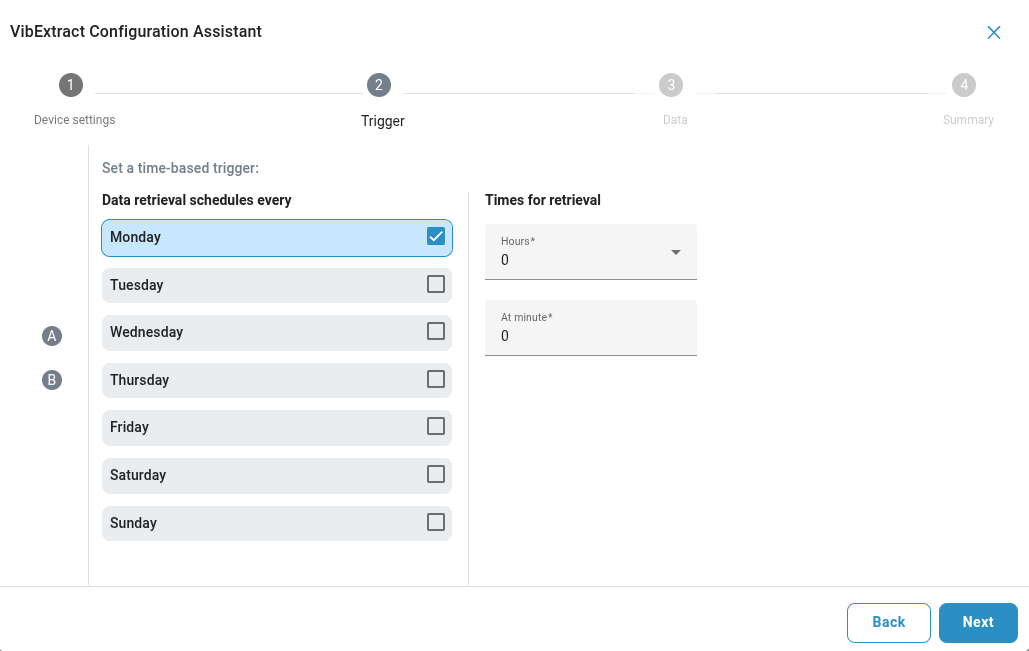The image size is (1029, 651).
Task: Click the annotation marker A
Action: coord(52,336)
